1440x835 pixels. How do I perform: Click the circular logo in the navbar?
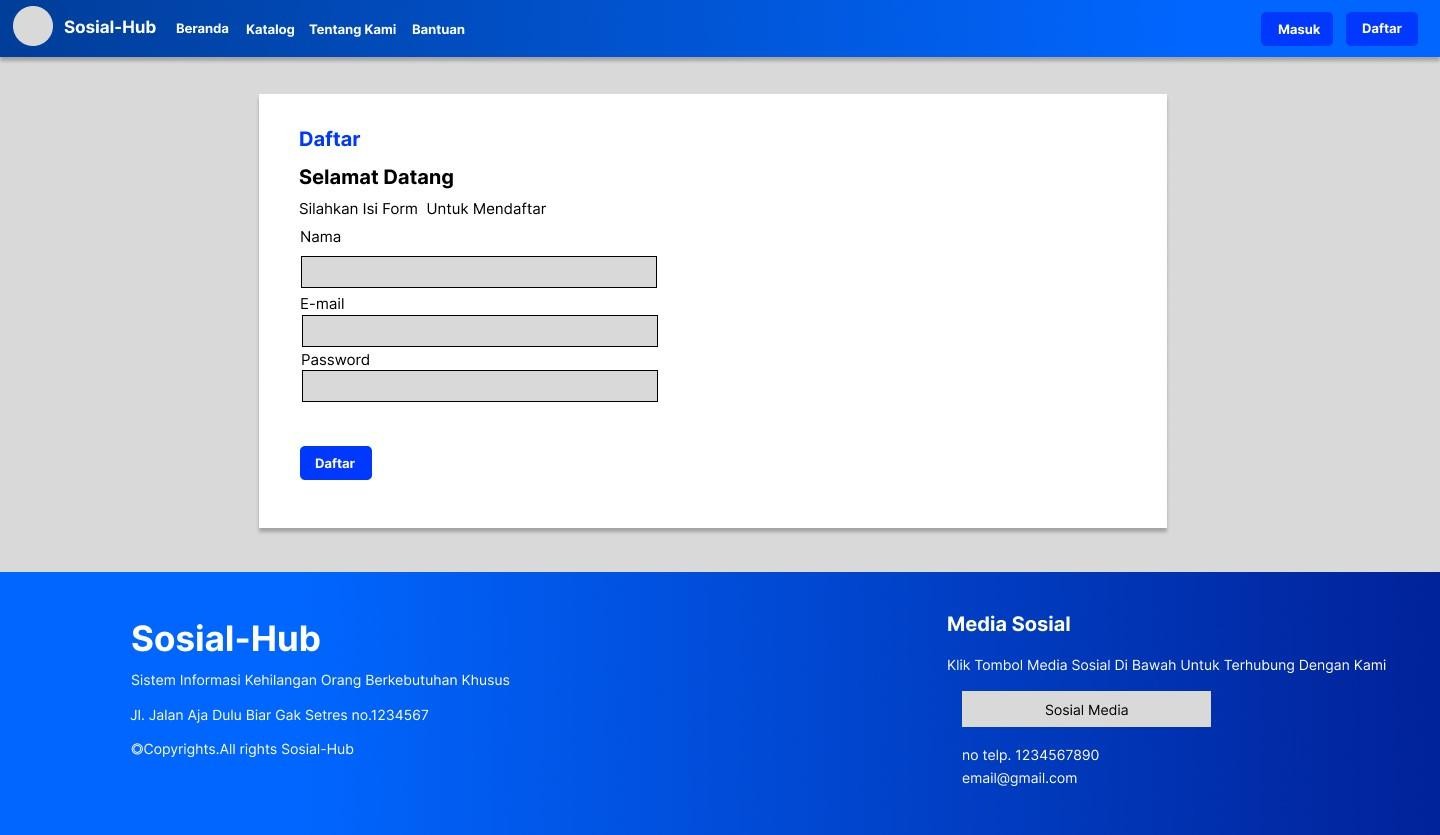32,26
